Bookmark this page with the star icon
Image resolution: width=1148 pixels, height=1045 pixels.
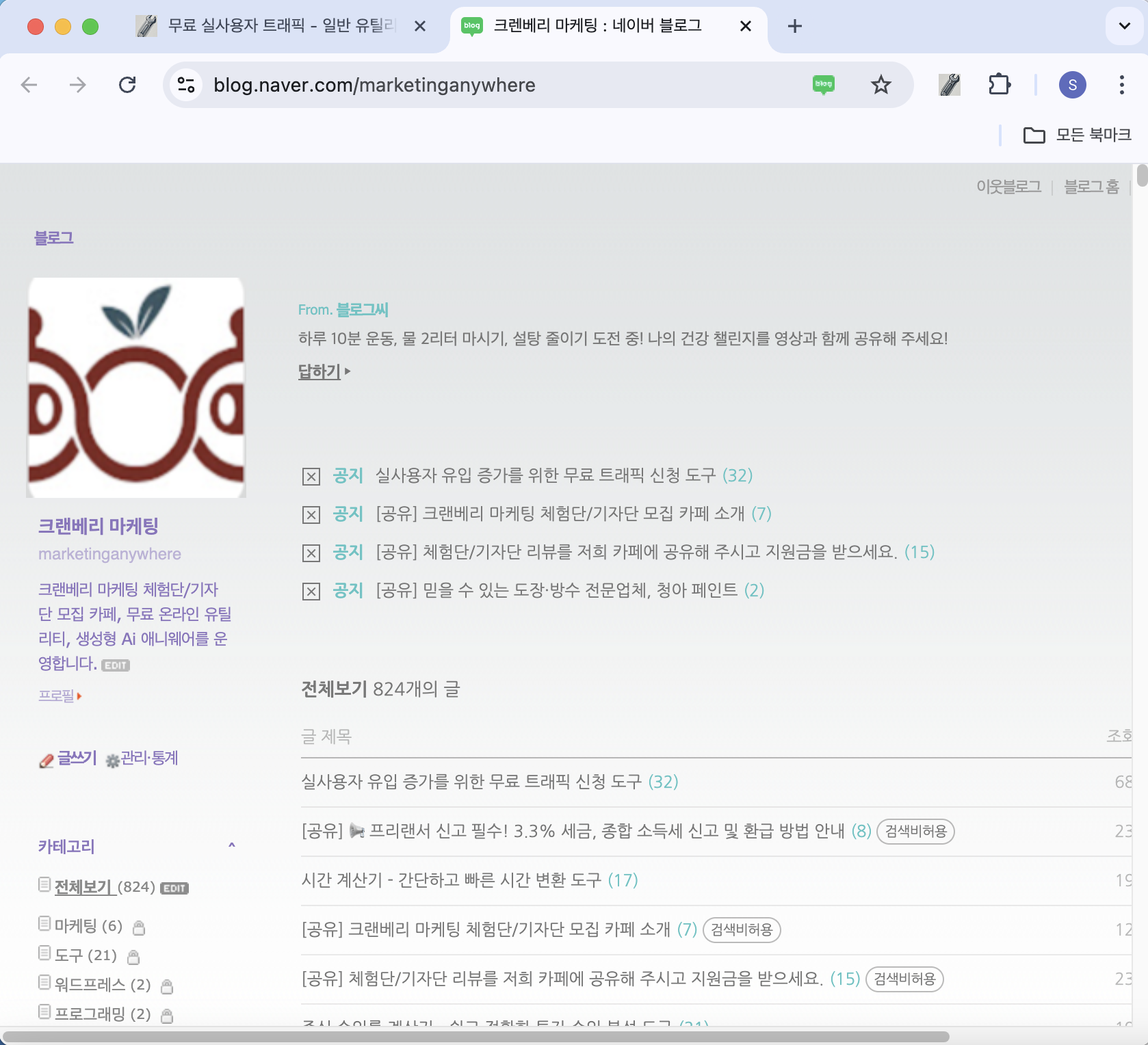880,85
